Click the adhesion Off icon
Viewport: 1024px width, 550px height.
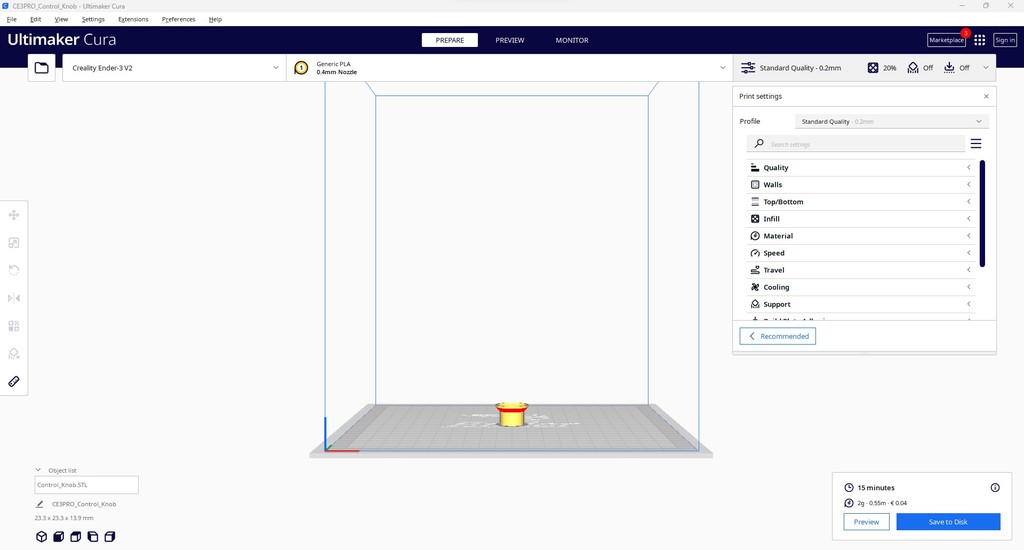click(x=949, y=68)
